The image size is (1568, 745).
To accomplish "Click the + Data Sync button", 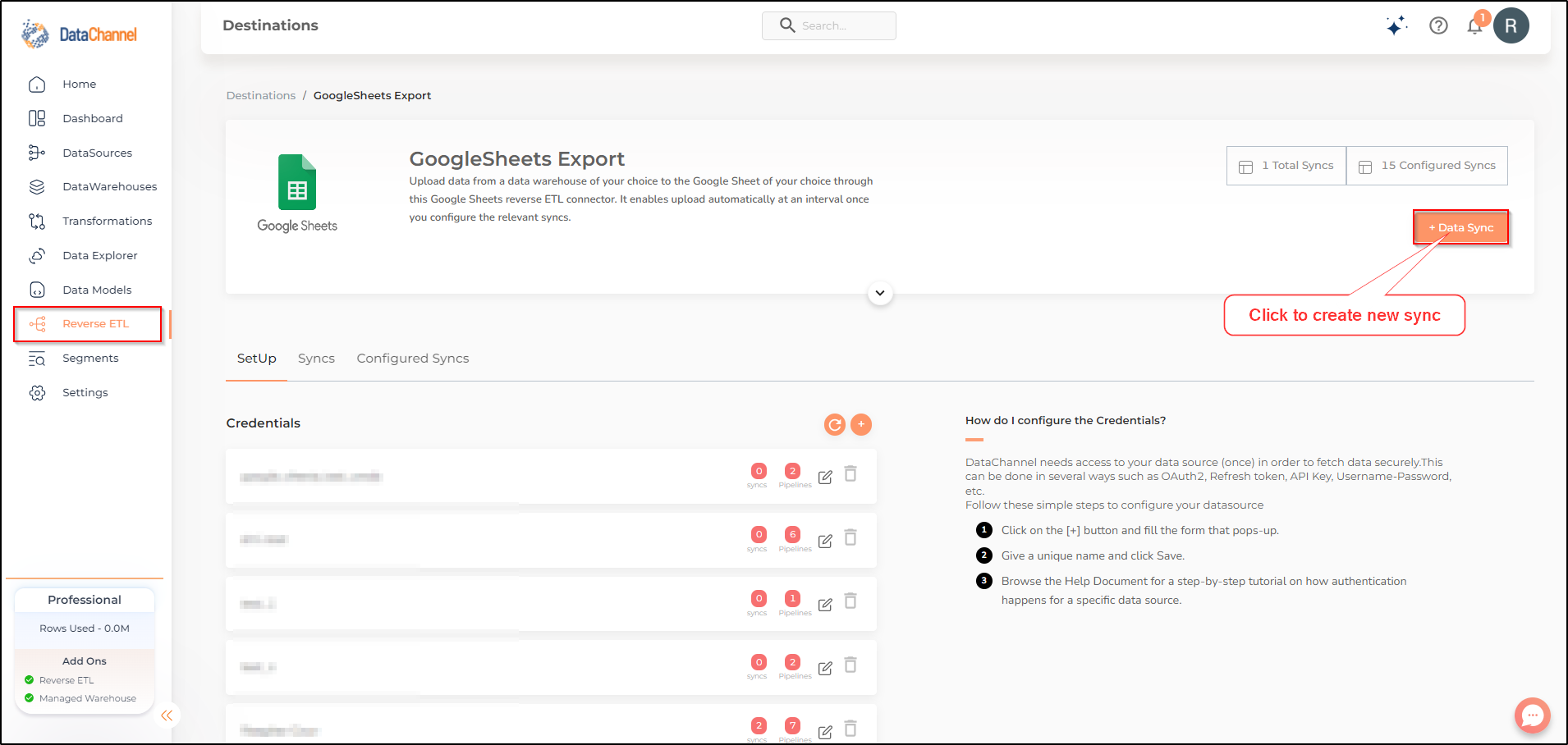I will click(x=1461, y=227).
